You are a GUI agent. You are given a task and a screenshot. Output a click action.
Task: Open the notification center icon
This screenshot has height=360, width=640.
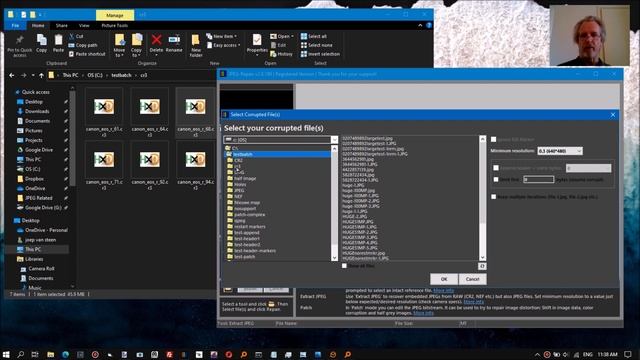[x=628, y=354]
